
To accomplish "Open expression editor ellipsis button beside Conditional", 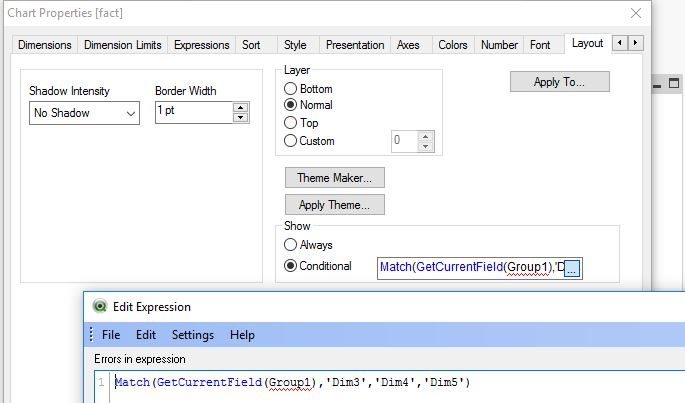I will point(572,268).
